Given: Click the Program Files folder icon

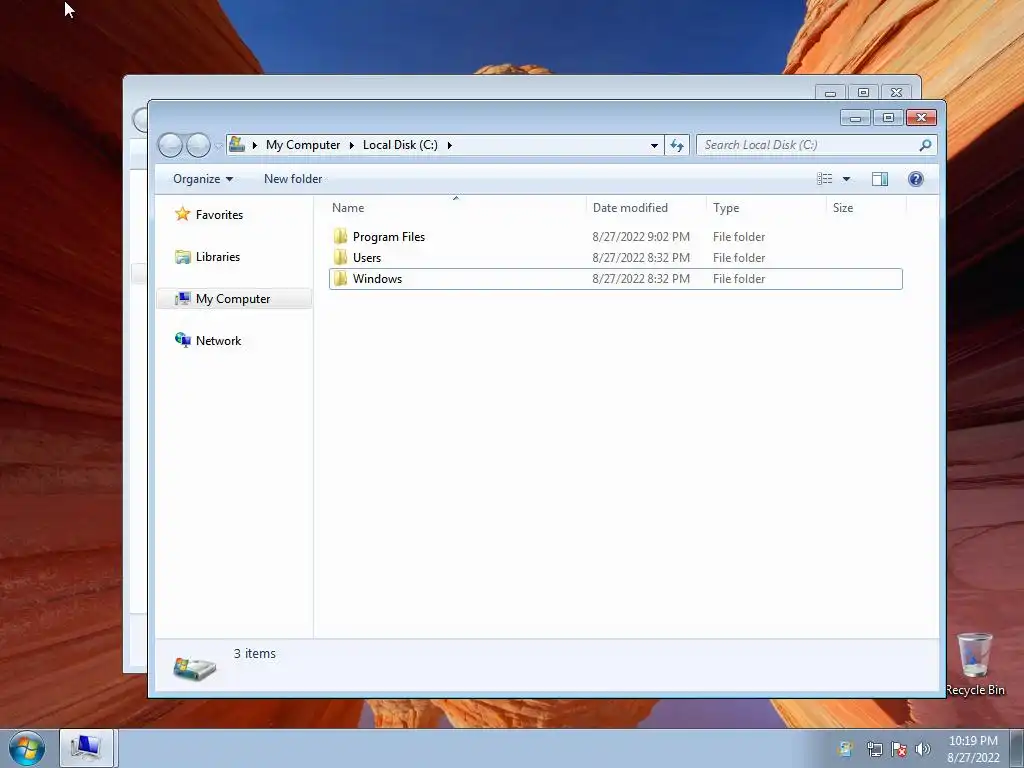Looking at the screenshot, I should [340, 236].
